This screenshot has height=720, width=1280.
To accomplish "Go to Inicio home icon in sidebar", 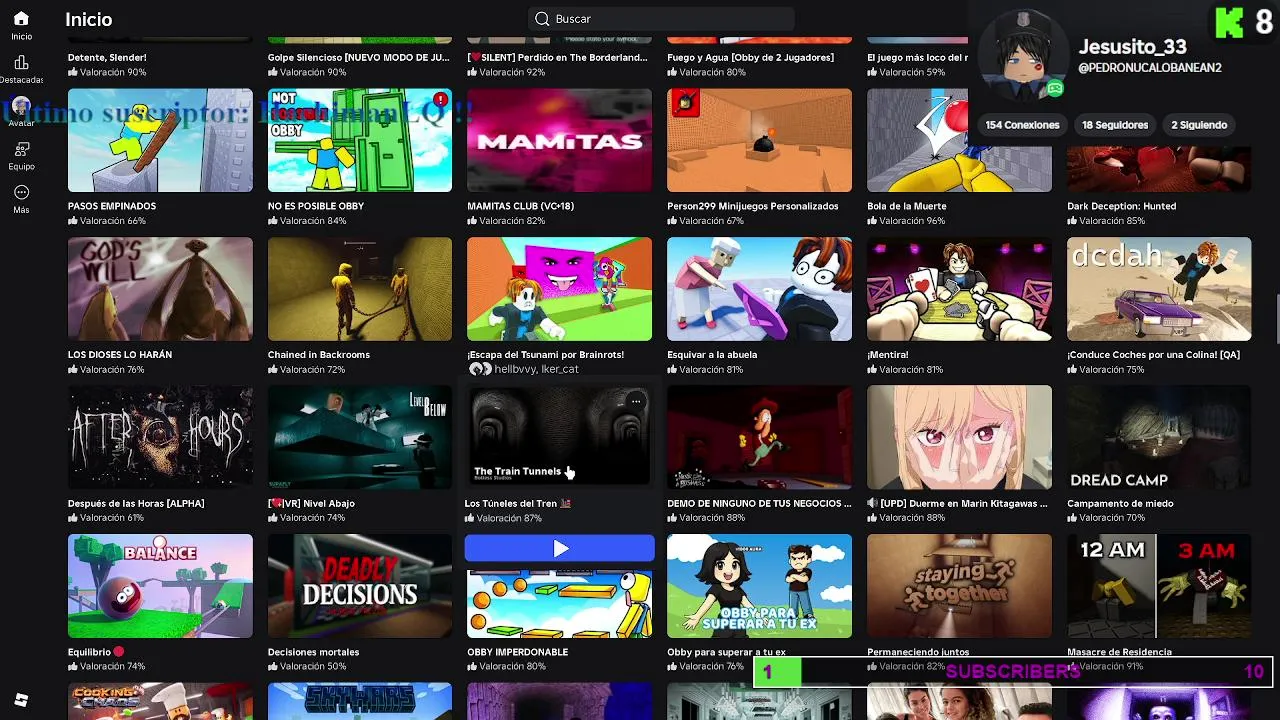I will 21,19.
